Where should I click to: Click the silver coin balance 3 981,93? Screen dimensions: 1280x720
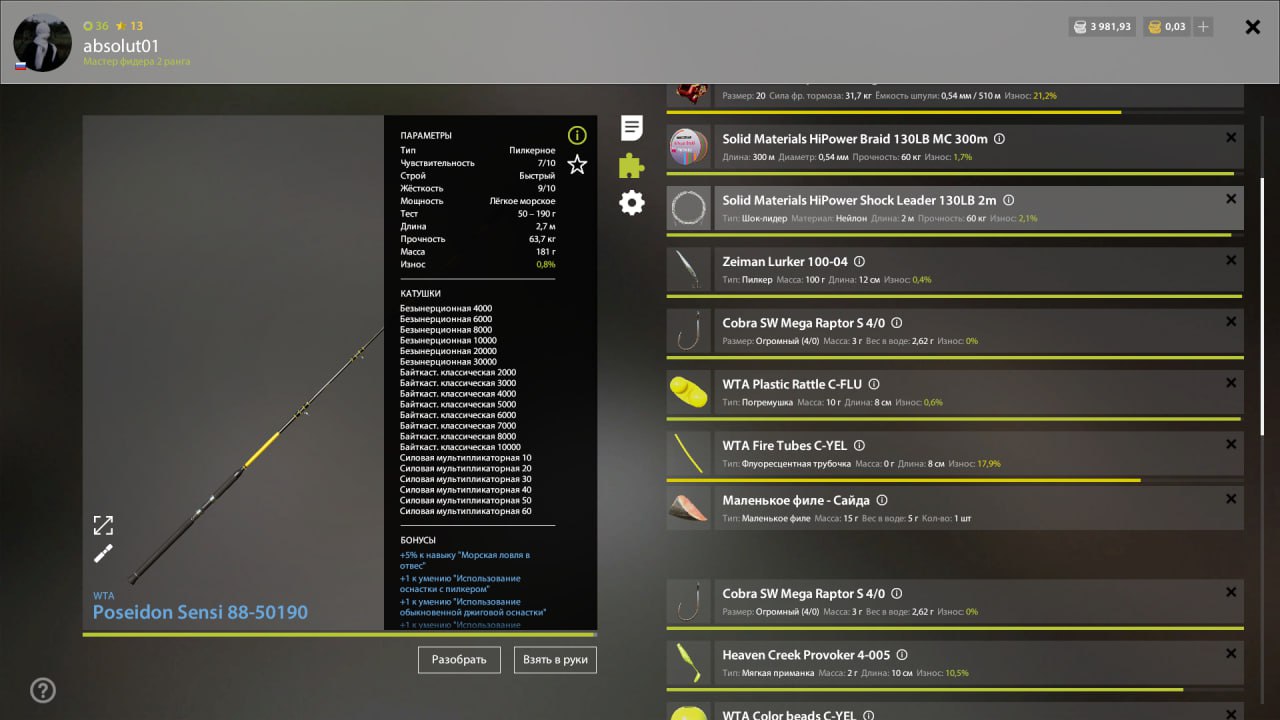tap(1102, 27)
